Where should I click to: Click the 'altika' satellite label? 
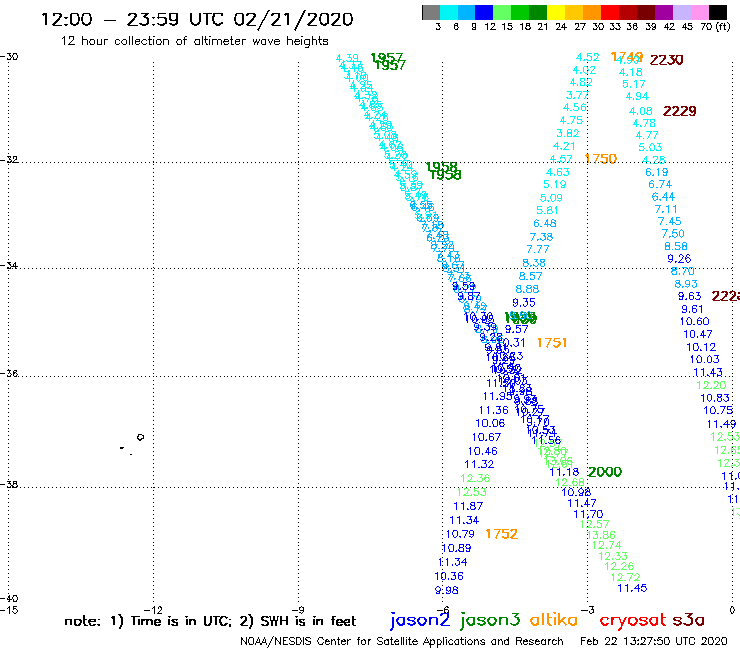point(554,620)
